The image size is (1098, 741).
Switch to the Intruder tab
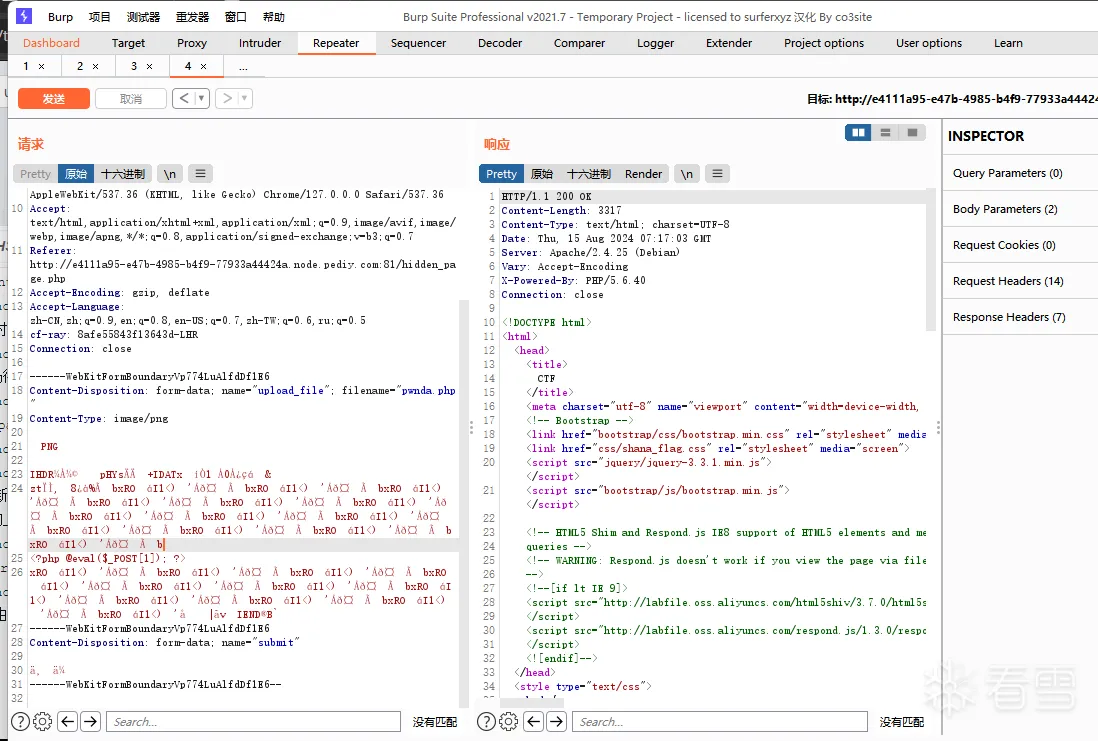[260, 43]
